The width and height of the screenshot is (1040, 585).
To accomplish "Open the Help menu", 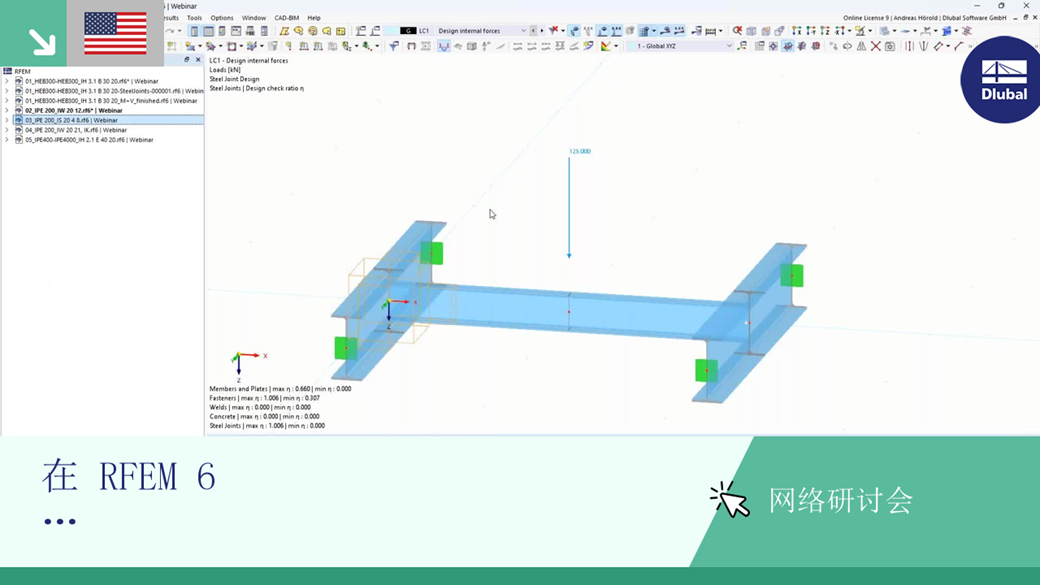I will click(314, 18).
